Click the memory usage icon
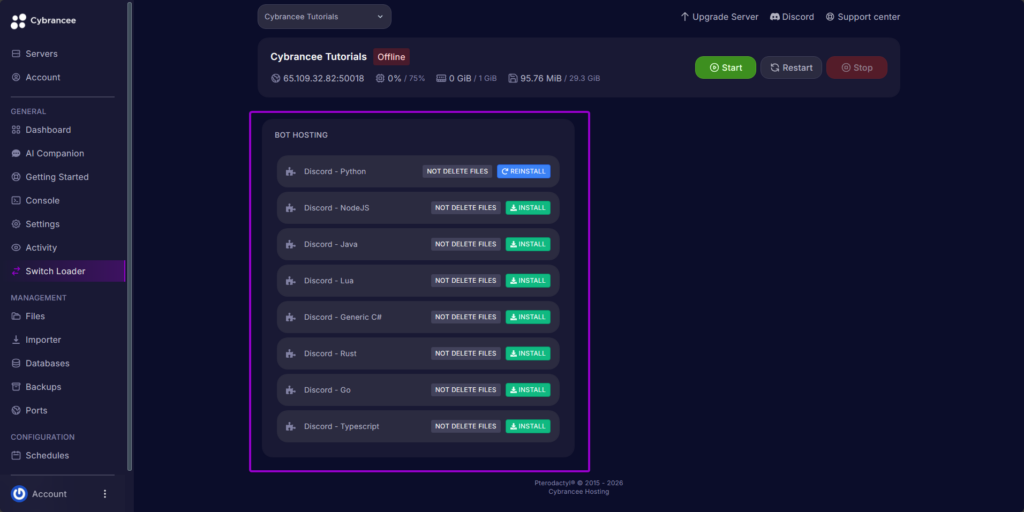Image resolution: width=1024 pixels, height=512 pixels. coord(441,78)
